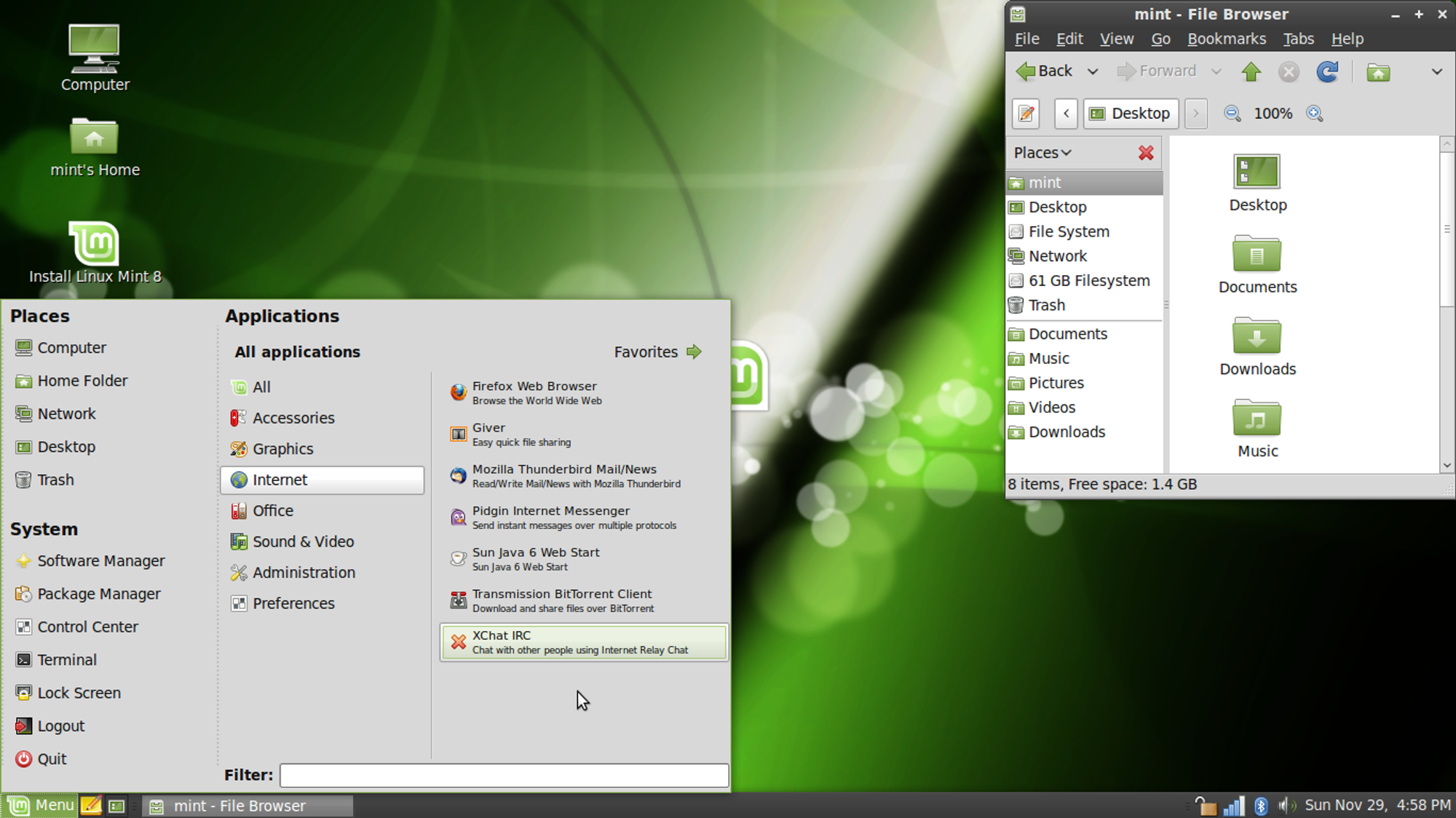Go up one folder in File Browser
The image size is (1456, 818).
(1251, 71)
